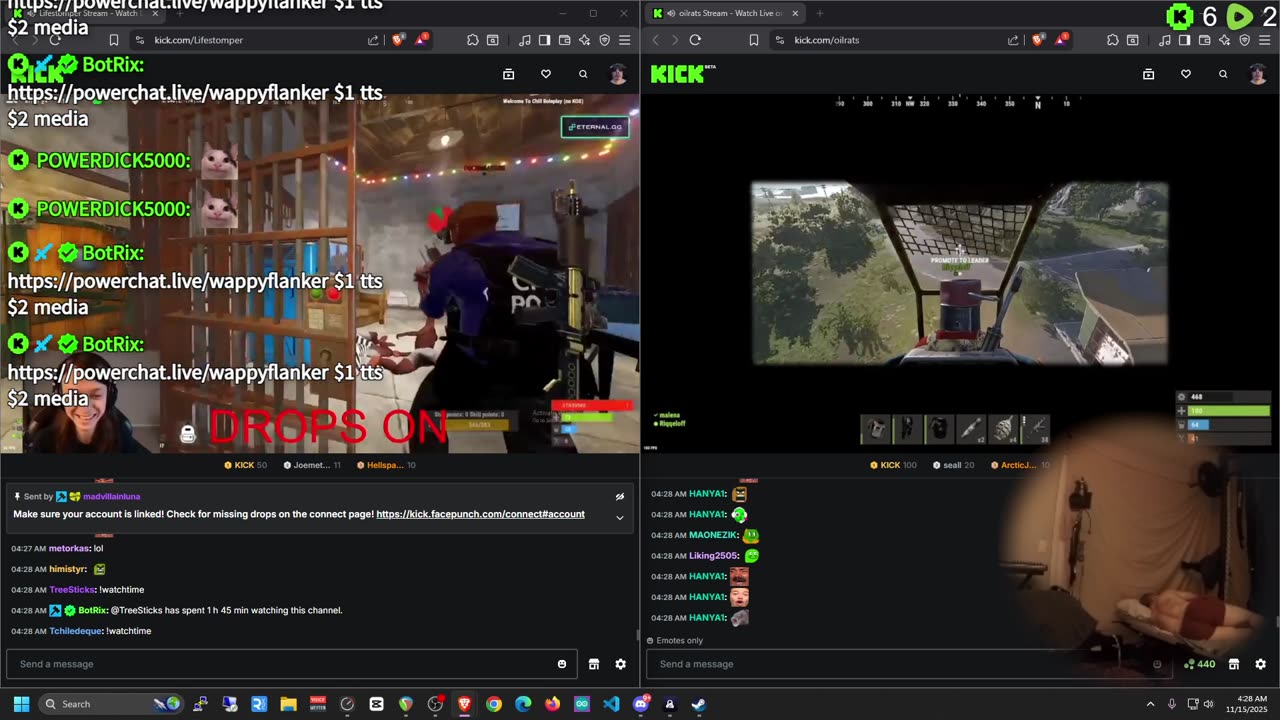
Task: Open chat settings gear in oilrats chat
Action: [x=1260, y=664]
